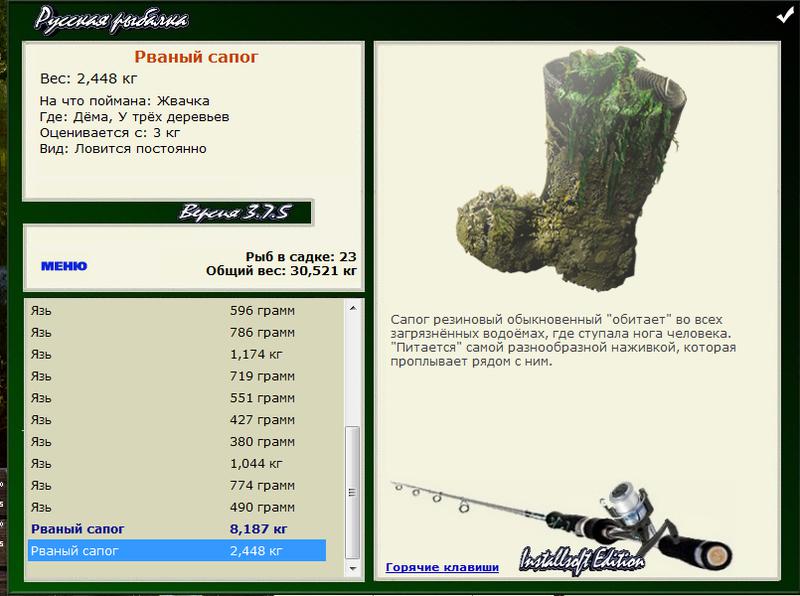
Task: Highlight the Язь 490 грамм row
Action: tap(177, 508)
